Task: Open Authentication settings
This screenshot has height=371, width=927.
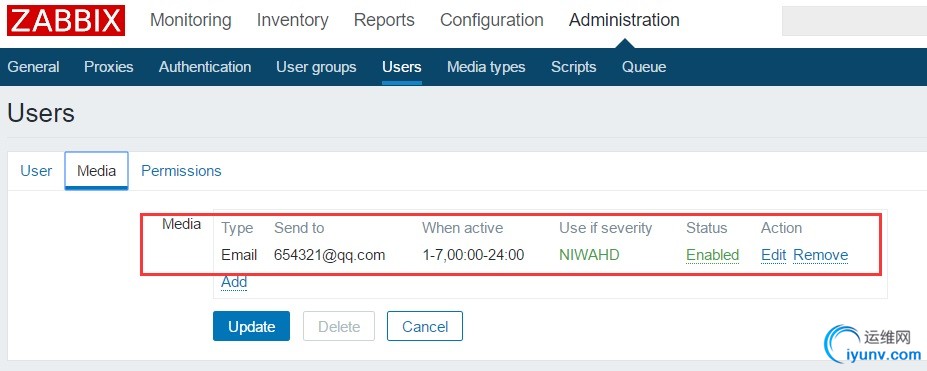Action: tap(205, 67)
